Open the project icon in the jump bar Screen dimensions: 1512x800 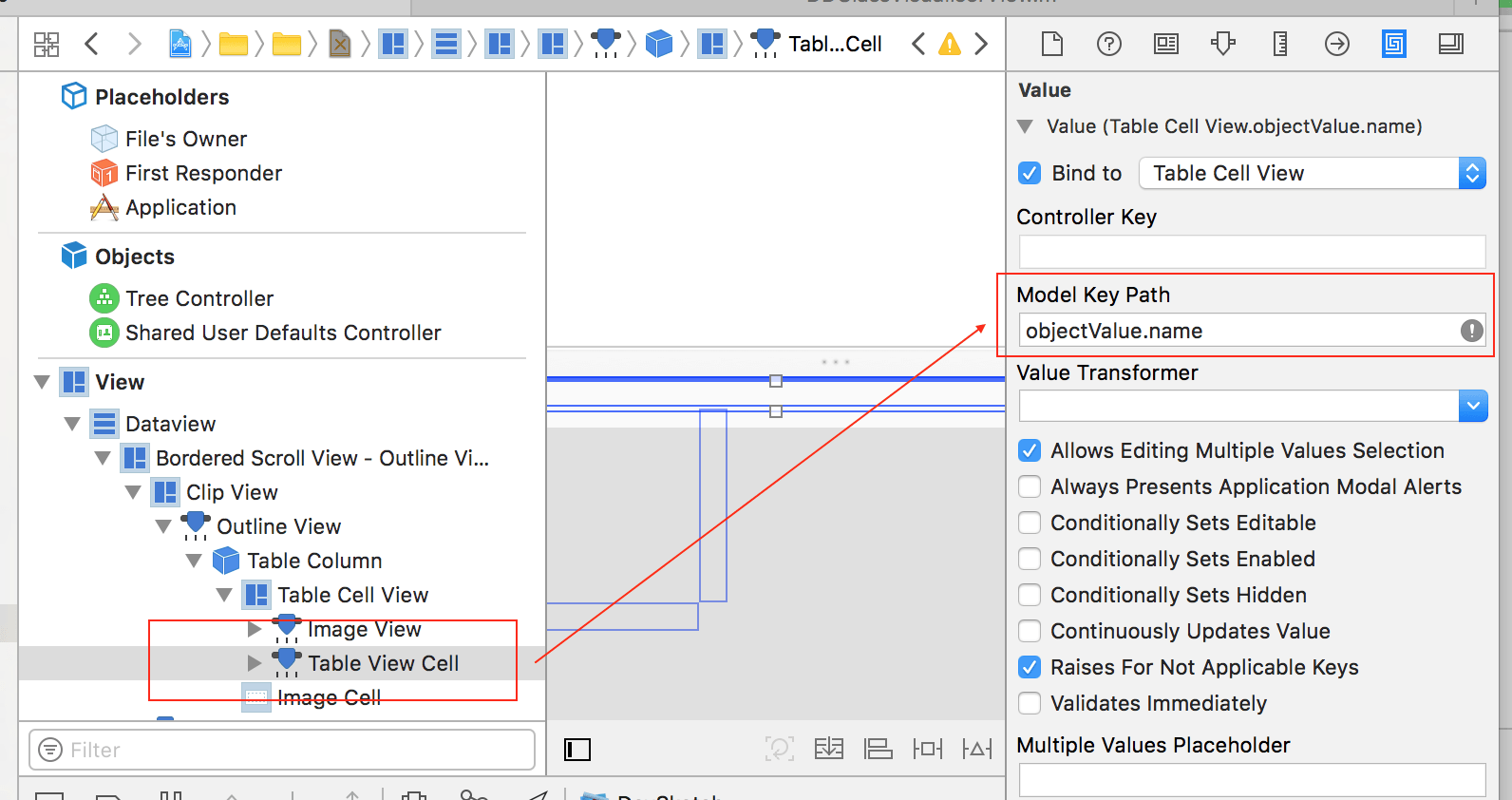[x=180, y=44]
